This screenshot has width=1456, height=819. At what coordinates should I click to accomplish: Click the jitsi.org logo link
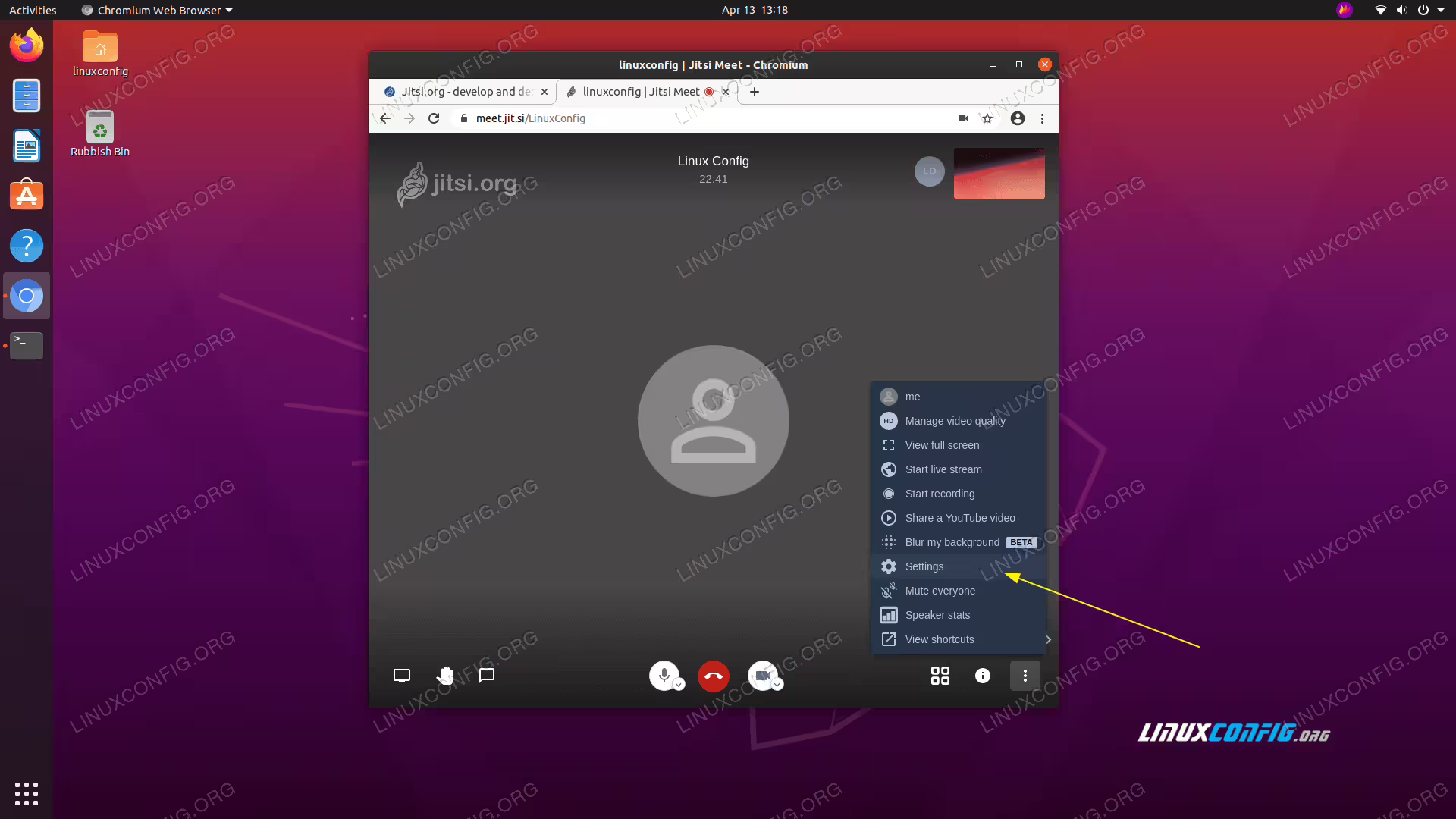click(457, 184)
